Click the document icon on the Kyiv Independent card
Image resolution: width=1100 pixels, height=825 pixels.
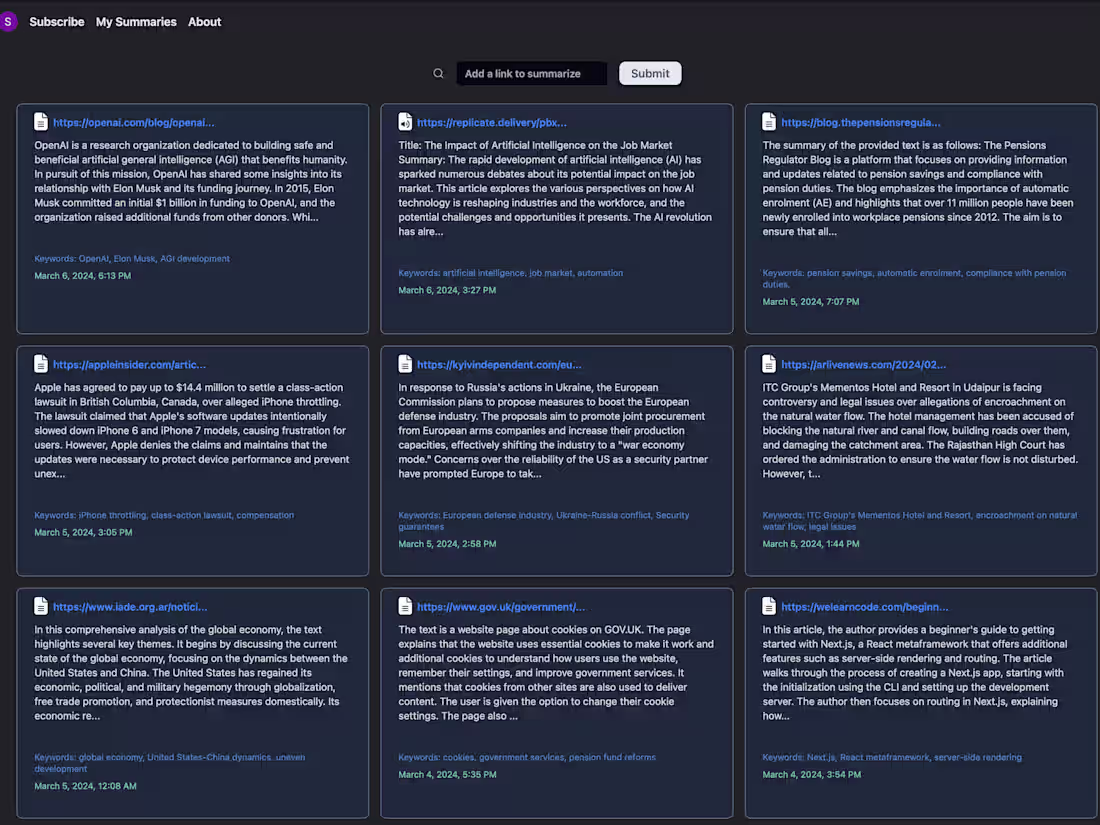pyautogui.click(x=405, y=364)
